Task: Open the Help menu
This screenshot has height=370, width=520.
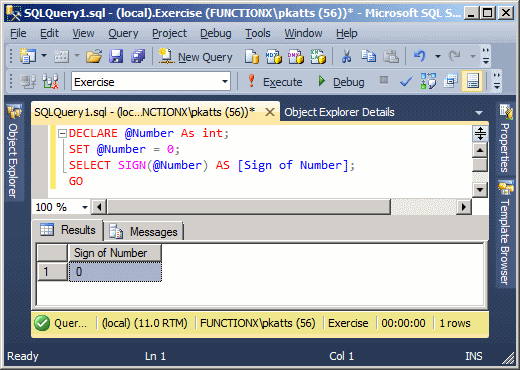Action: tap(347, 33)
